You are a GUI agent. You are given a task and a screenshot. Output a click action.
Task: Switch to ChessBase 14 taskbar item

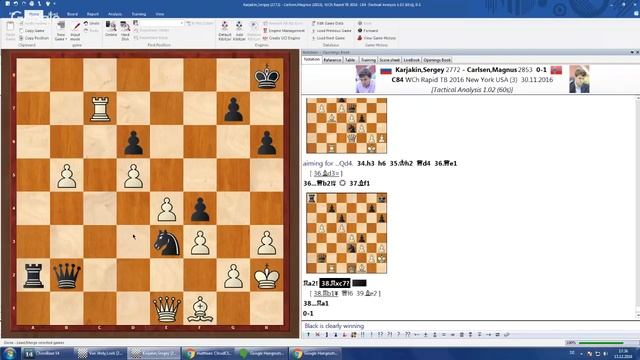(x=46, y=353)
